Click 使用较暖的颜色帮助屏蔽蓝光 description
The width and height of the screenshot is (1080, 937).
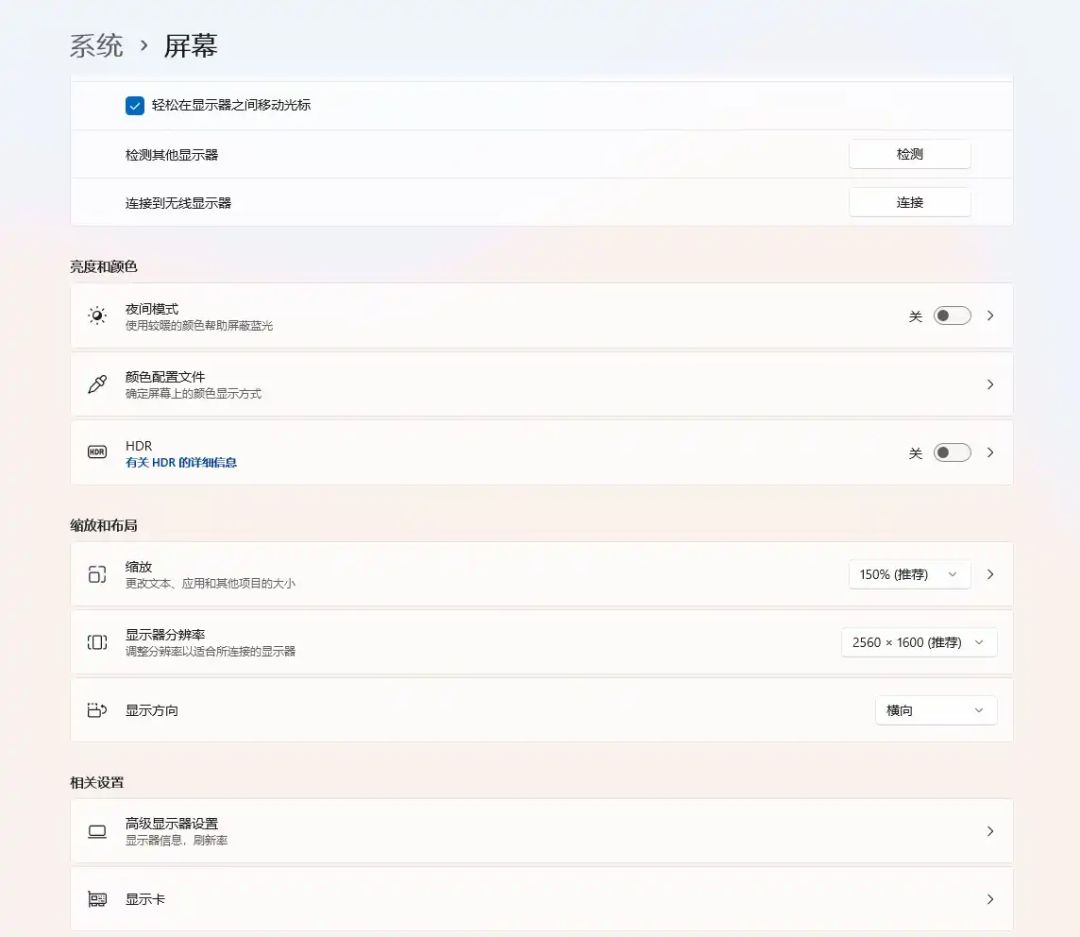coord(199,326)
